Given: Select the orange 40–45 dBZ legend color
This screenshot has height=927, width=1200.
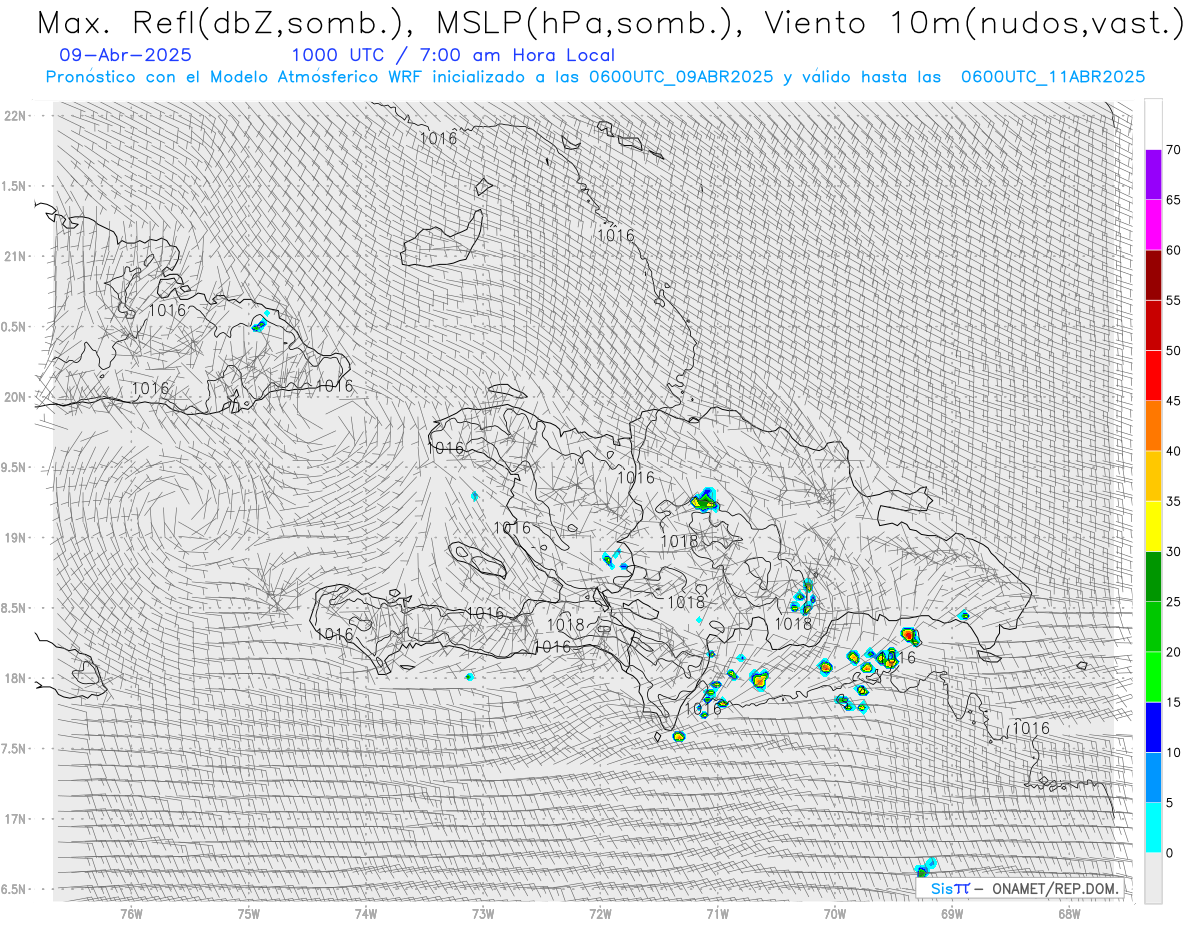Looking at the screenshot, I should pyautogui.click(x=1153, y=426).
